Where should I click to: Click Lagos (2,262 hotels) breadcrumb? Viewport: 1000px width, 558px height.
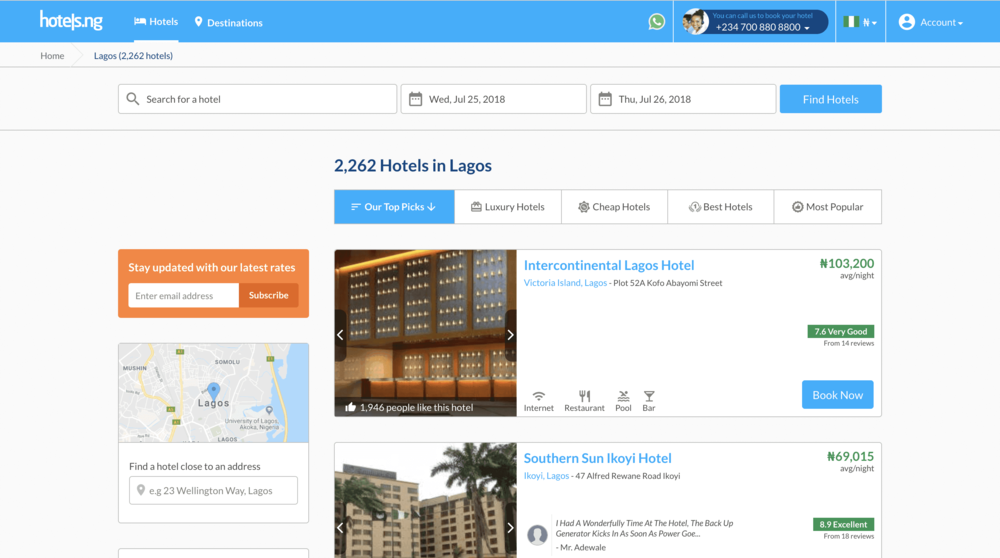(x=133, y=55)
